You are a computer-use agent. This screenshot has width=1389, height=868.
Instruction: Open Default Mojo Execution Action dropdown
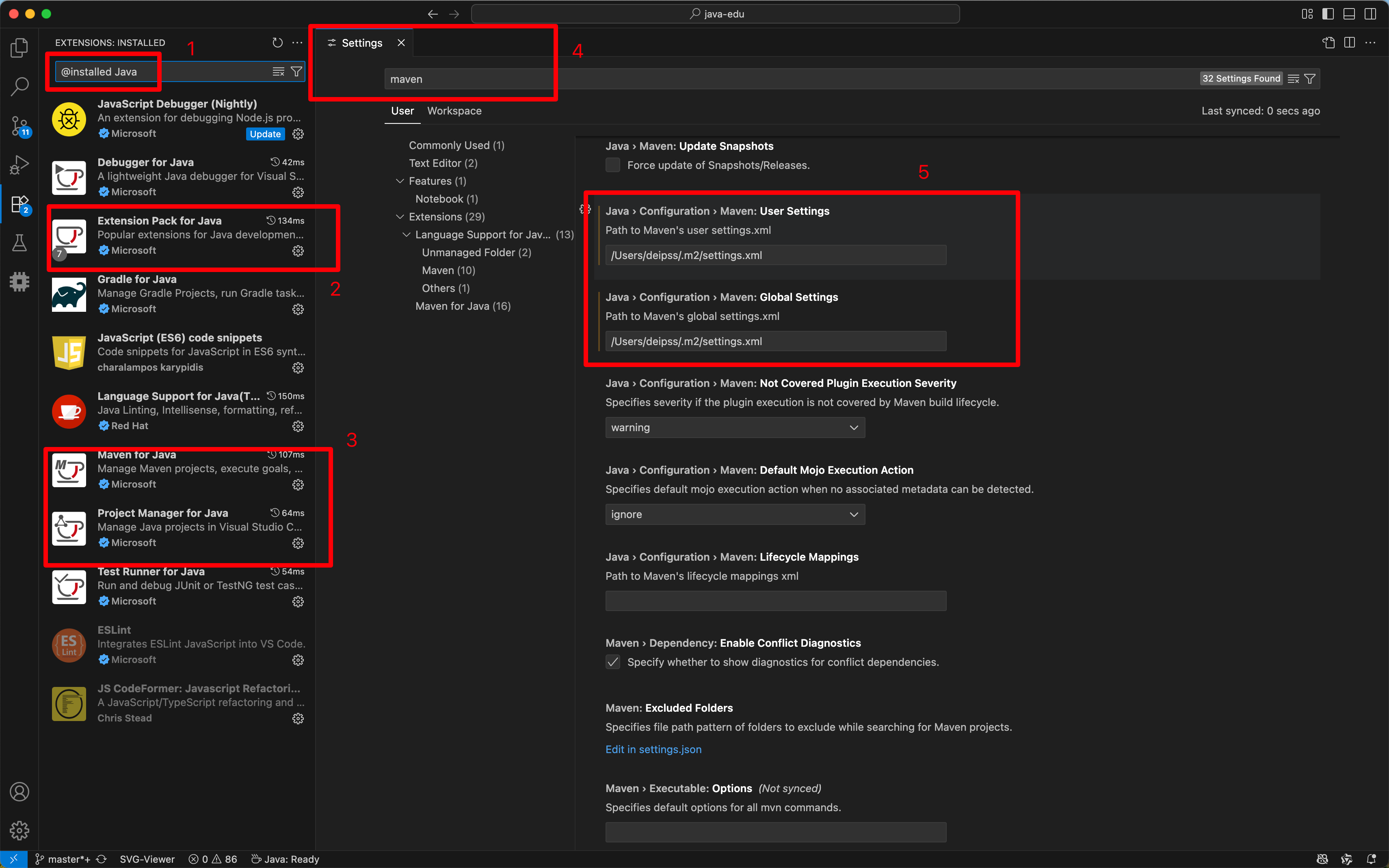click(x=735, y=514)
